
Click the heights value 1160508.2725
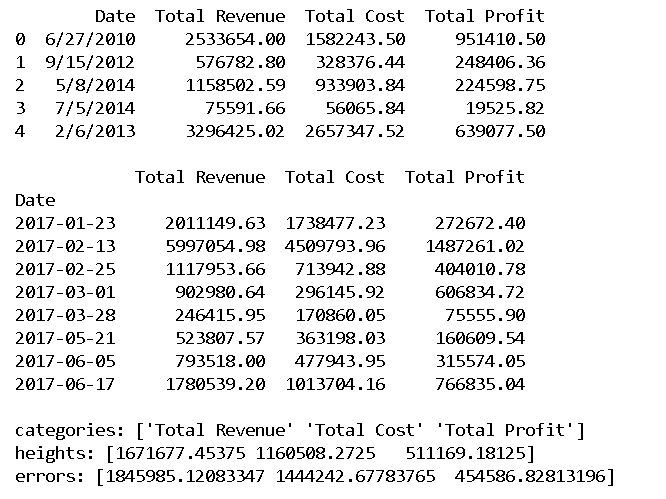coord(316,453)
